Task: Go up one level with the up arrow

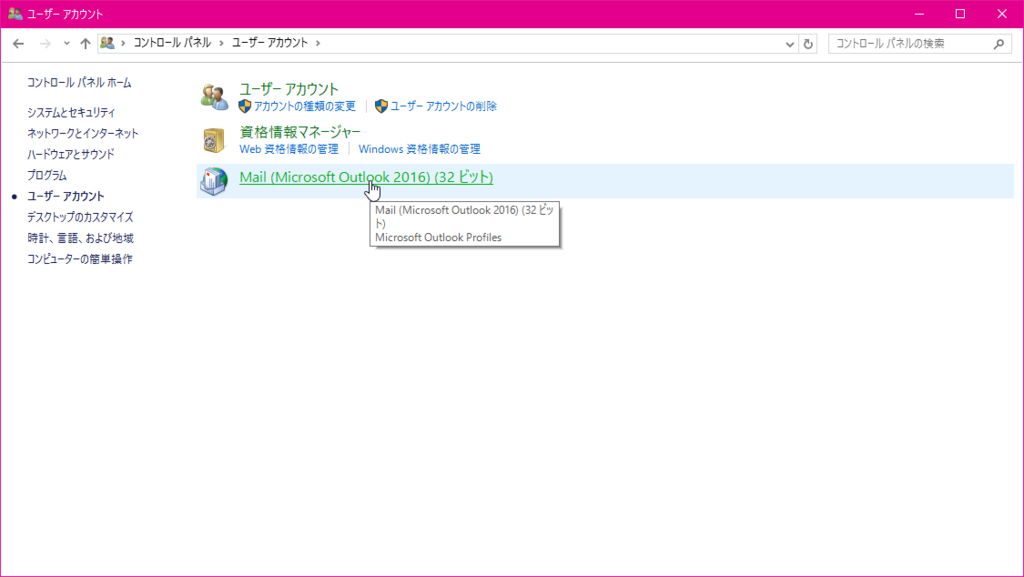Action: (x=86, y=44)
